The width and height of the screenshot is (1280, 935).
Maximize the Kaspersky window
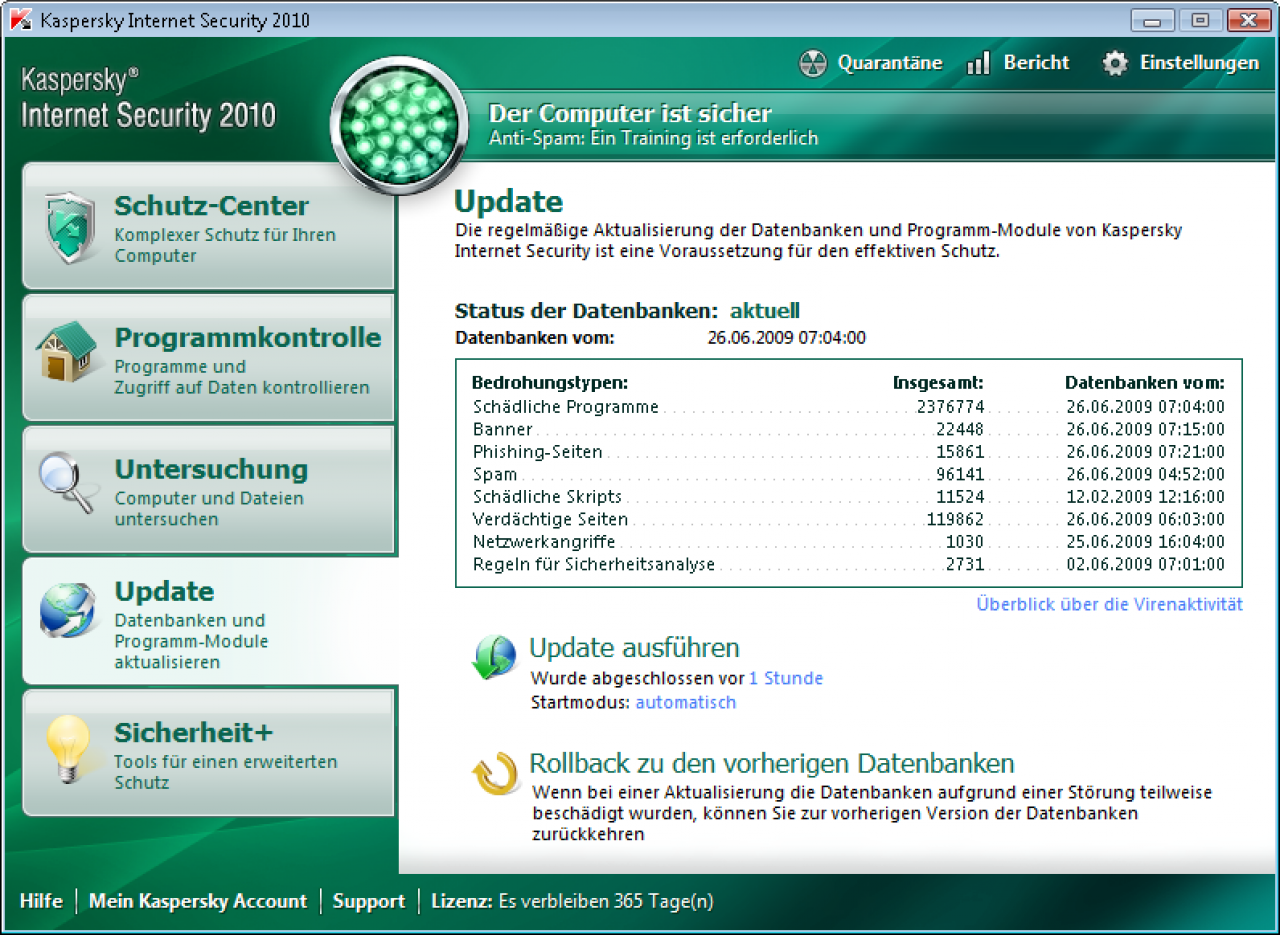[1199, 19]
